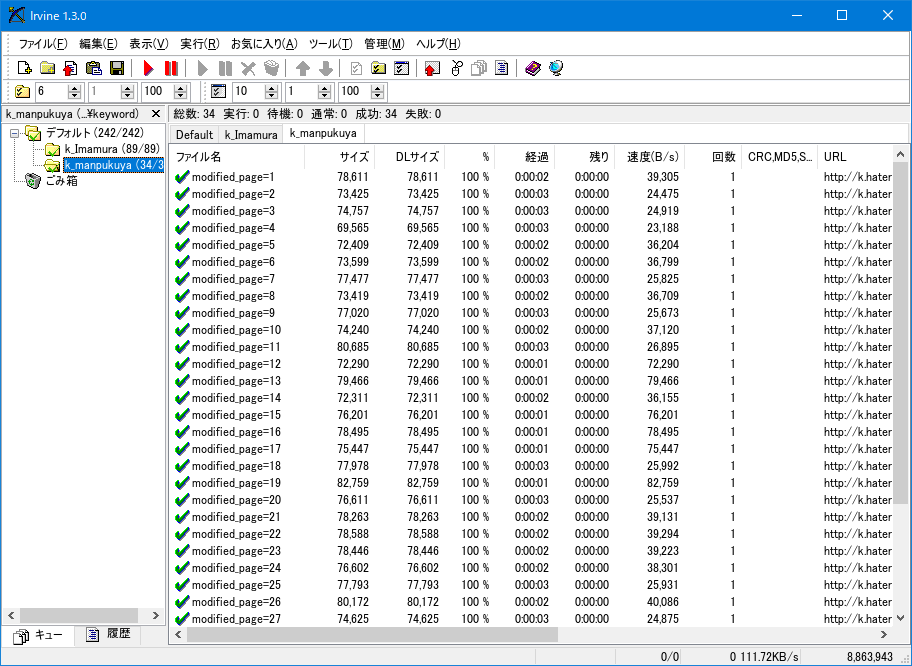The image size is (912, 666).
Task: Click the gray delete X icon
Action: [x=248, y=69]
